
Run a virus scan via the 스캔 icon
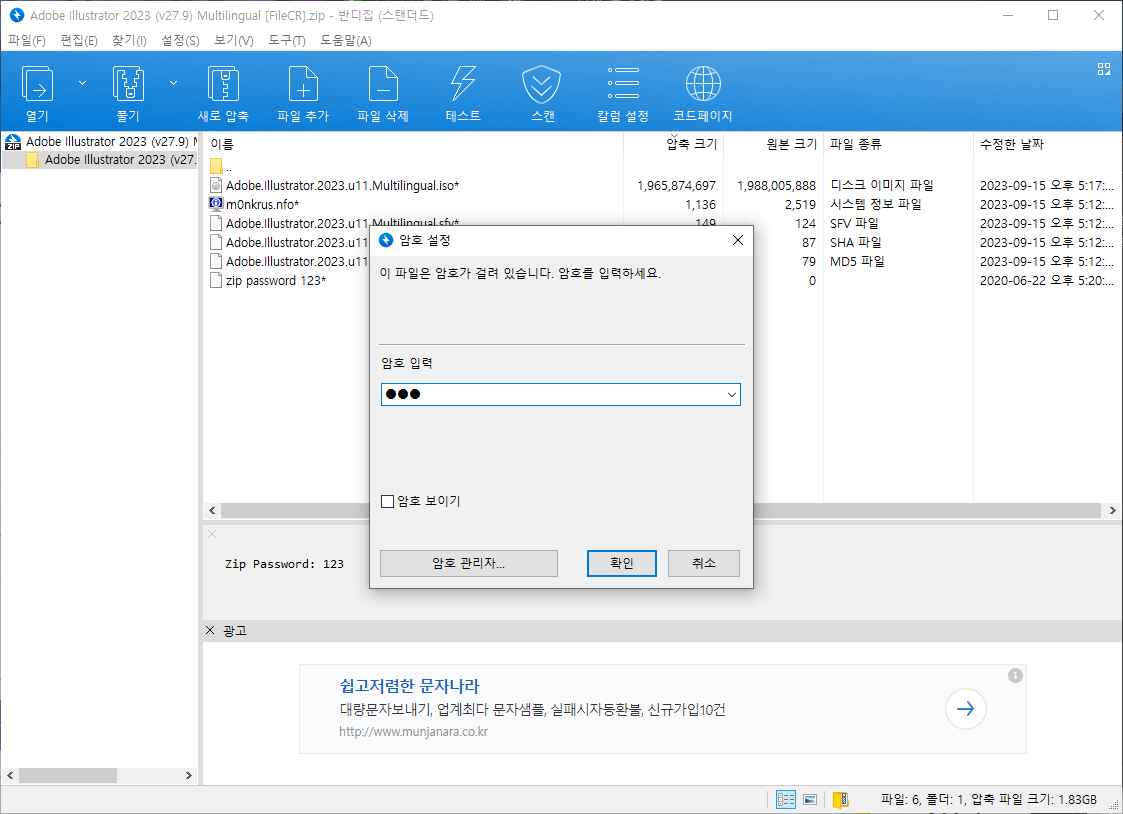pos(542,90)
